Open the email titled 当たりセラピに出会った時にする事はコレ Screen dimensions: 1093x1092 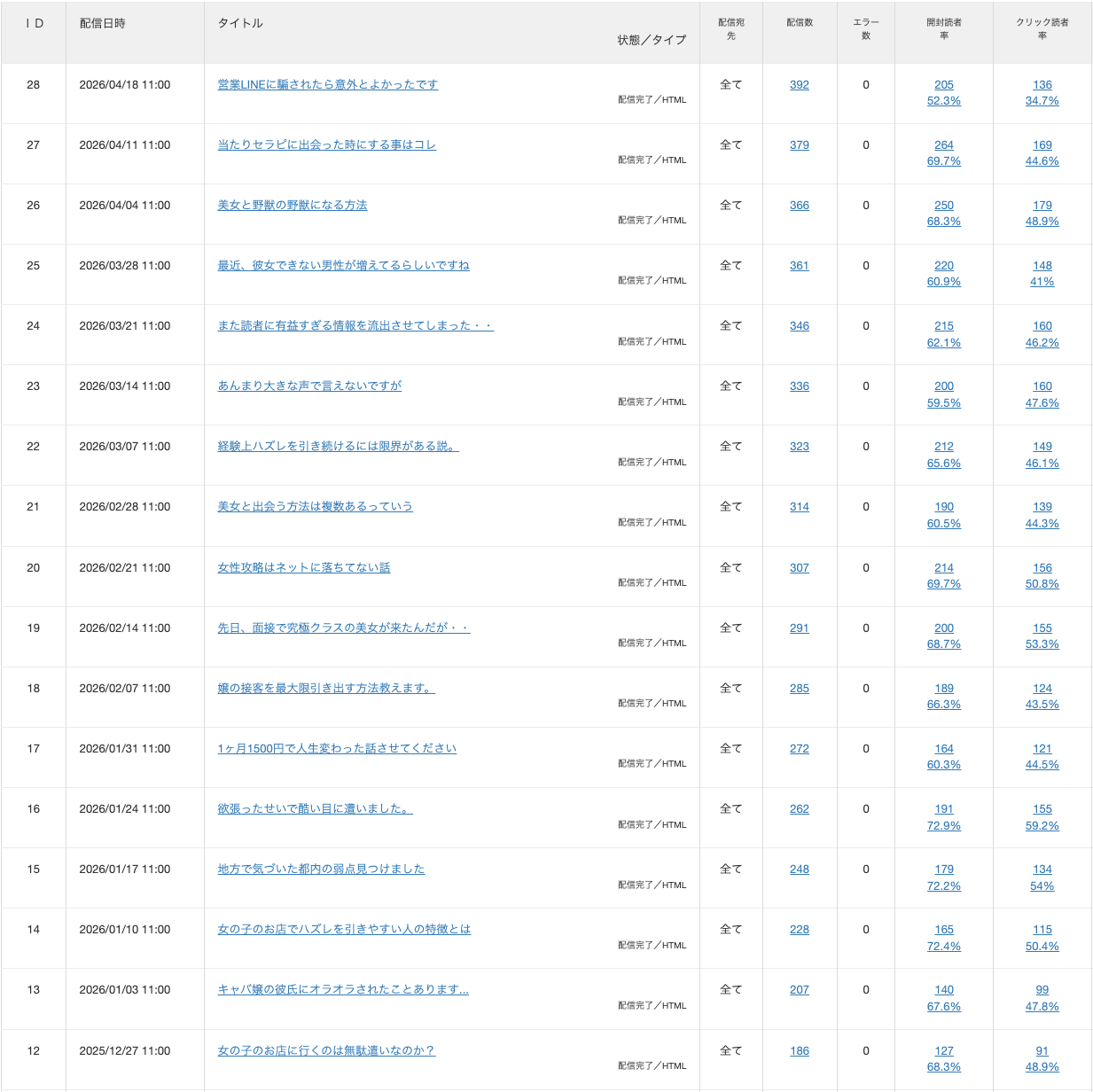click(x=326, y=145)
